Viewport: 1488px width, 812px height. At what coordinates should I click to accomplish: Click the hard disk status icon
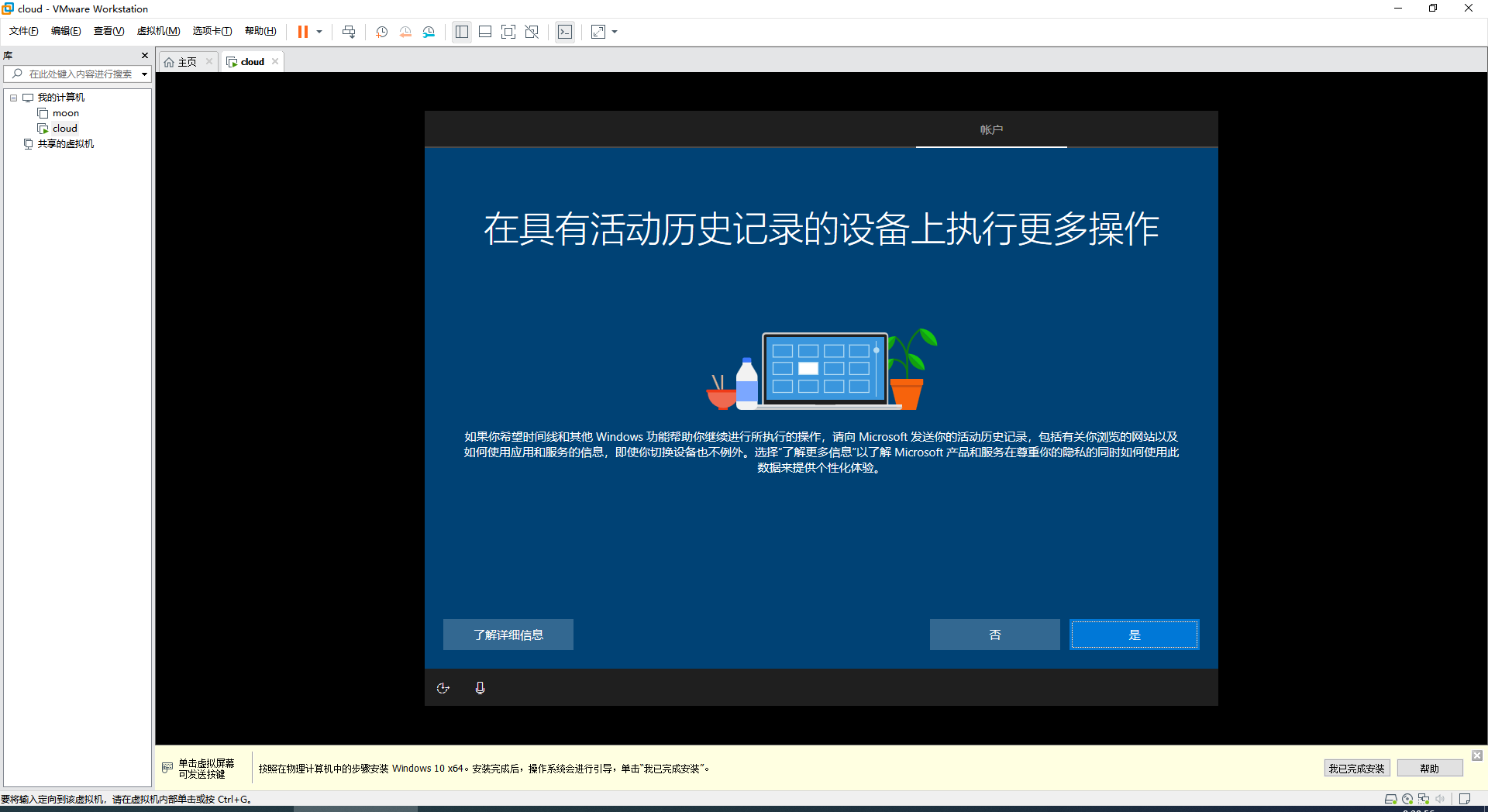pyautogui.click(x=1391, y=799)
